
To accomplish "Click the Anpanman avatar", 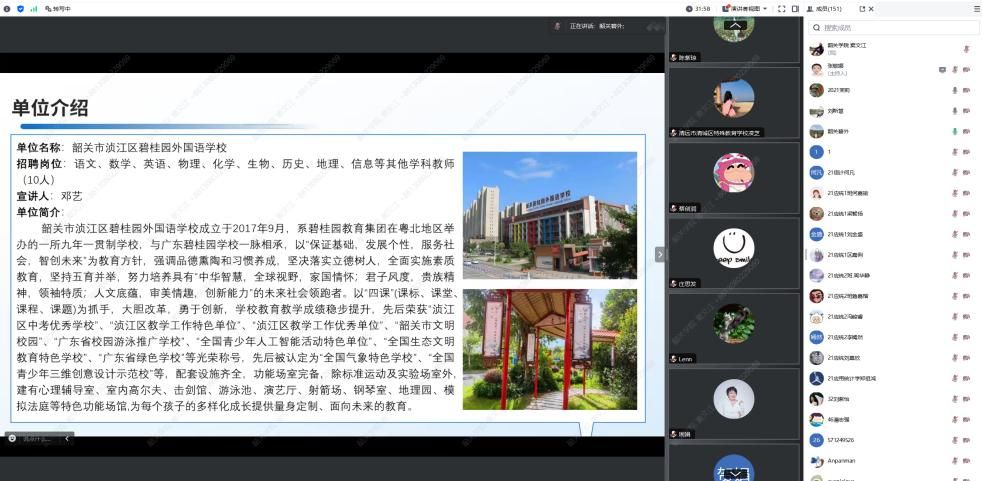I will 816,461.
